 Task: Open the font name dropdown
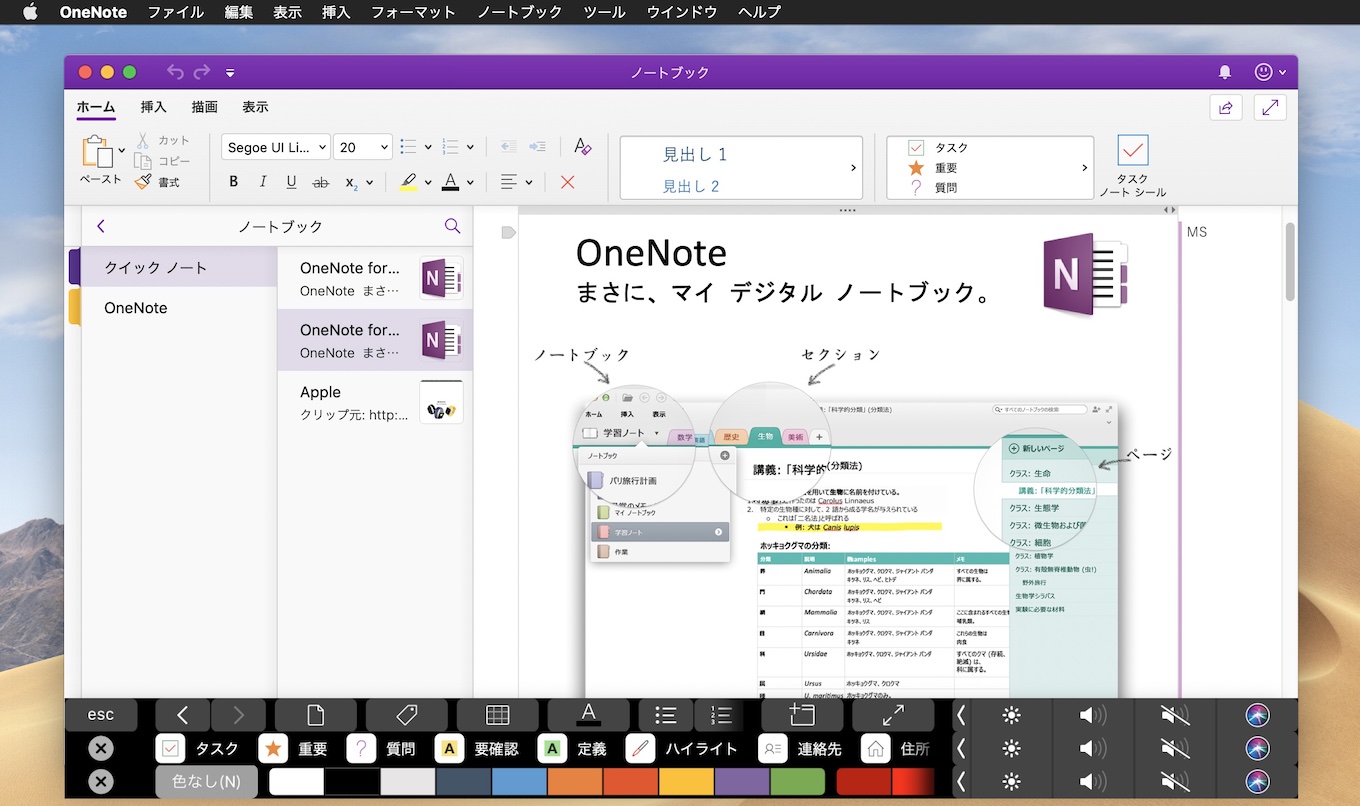pyautogui.click(x=275, y=147)
